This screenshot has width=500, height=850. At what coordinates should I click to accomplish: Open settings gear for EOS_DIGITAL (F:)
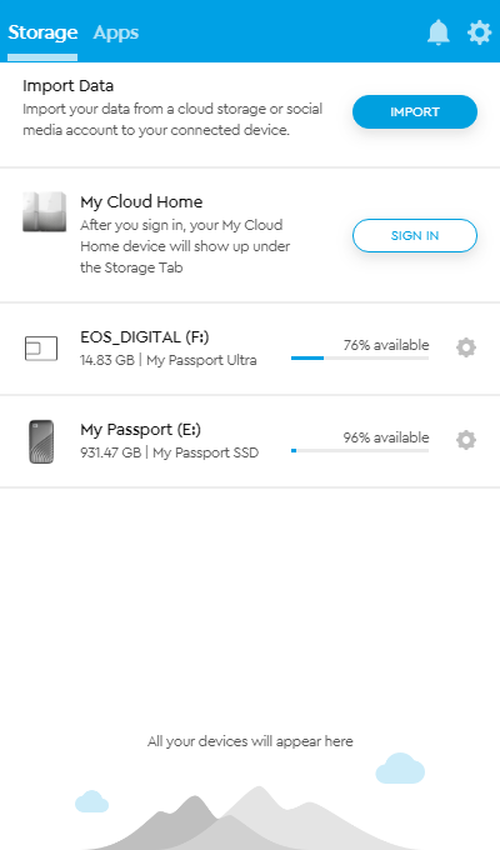coord(466,347)
